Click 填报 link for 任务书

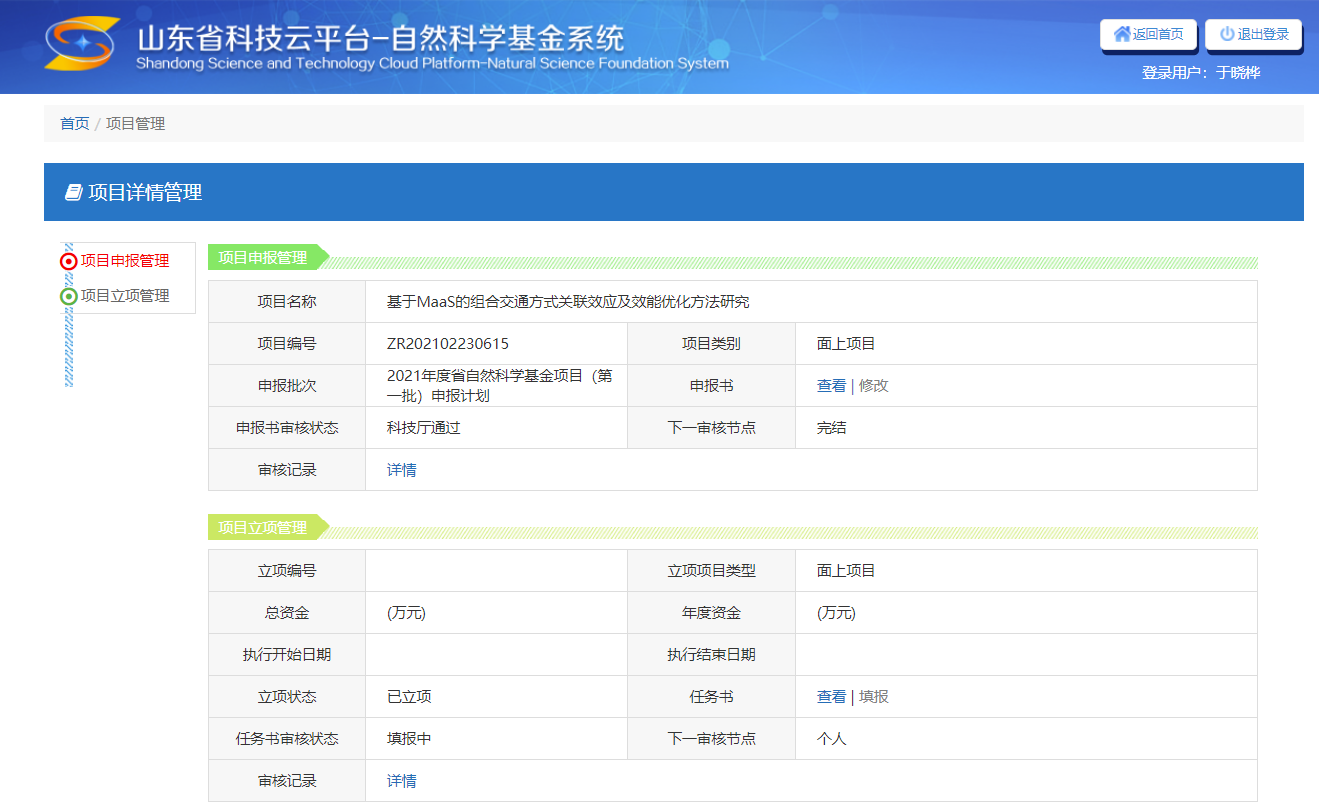click(873, 697)
